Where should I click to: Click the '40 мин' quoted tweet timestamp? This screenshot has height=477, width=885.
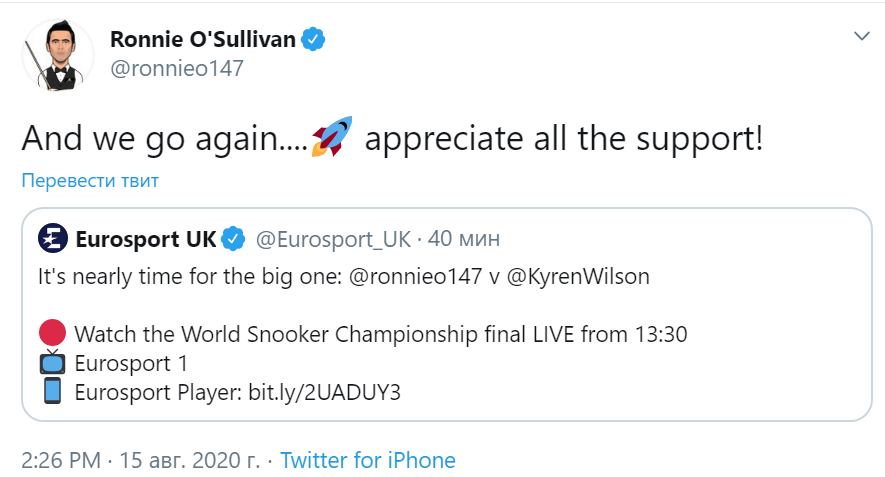tap(464, 240)
